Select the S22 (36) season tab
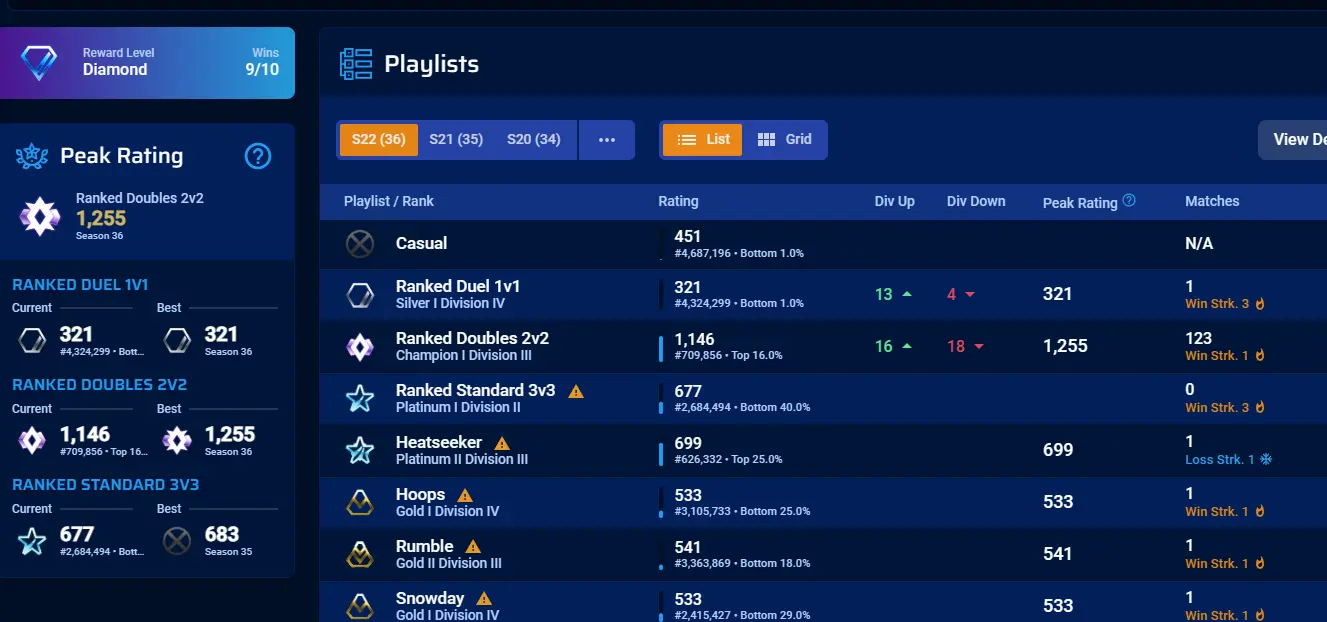The image size is (1327, 622). coord(378,140)
